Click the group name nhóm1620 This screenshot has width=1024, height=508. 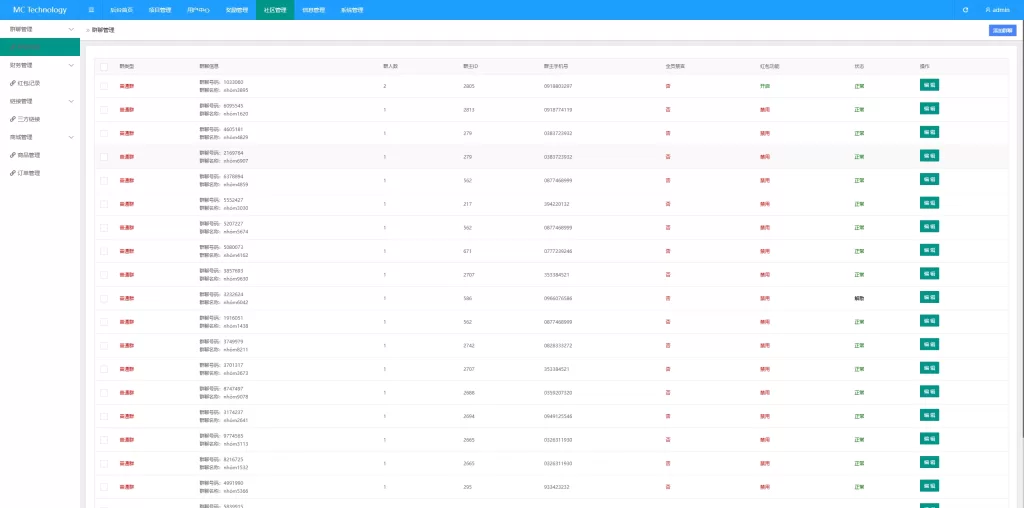click(x=236, y=114)
